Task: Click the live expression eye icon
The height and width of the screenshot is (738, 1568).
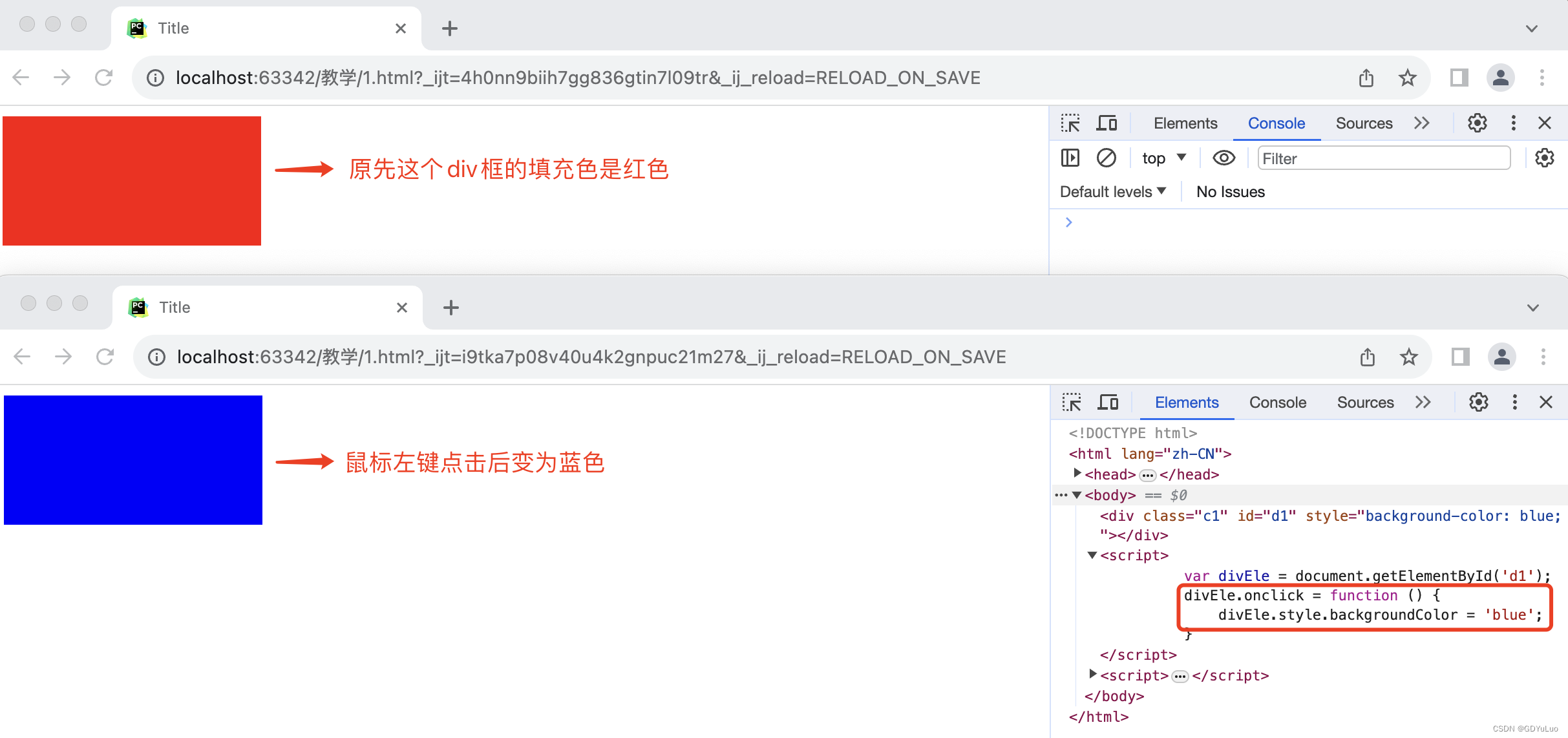Action: pos(1224,158)
